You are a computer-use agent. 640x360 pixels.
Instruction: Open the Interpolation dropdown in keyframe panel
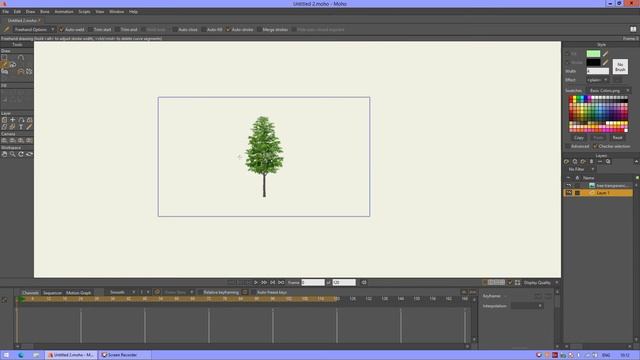pyautogui.click(x=527, y=306)
